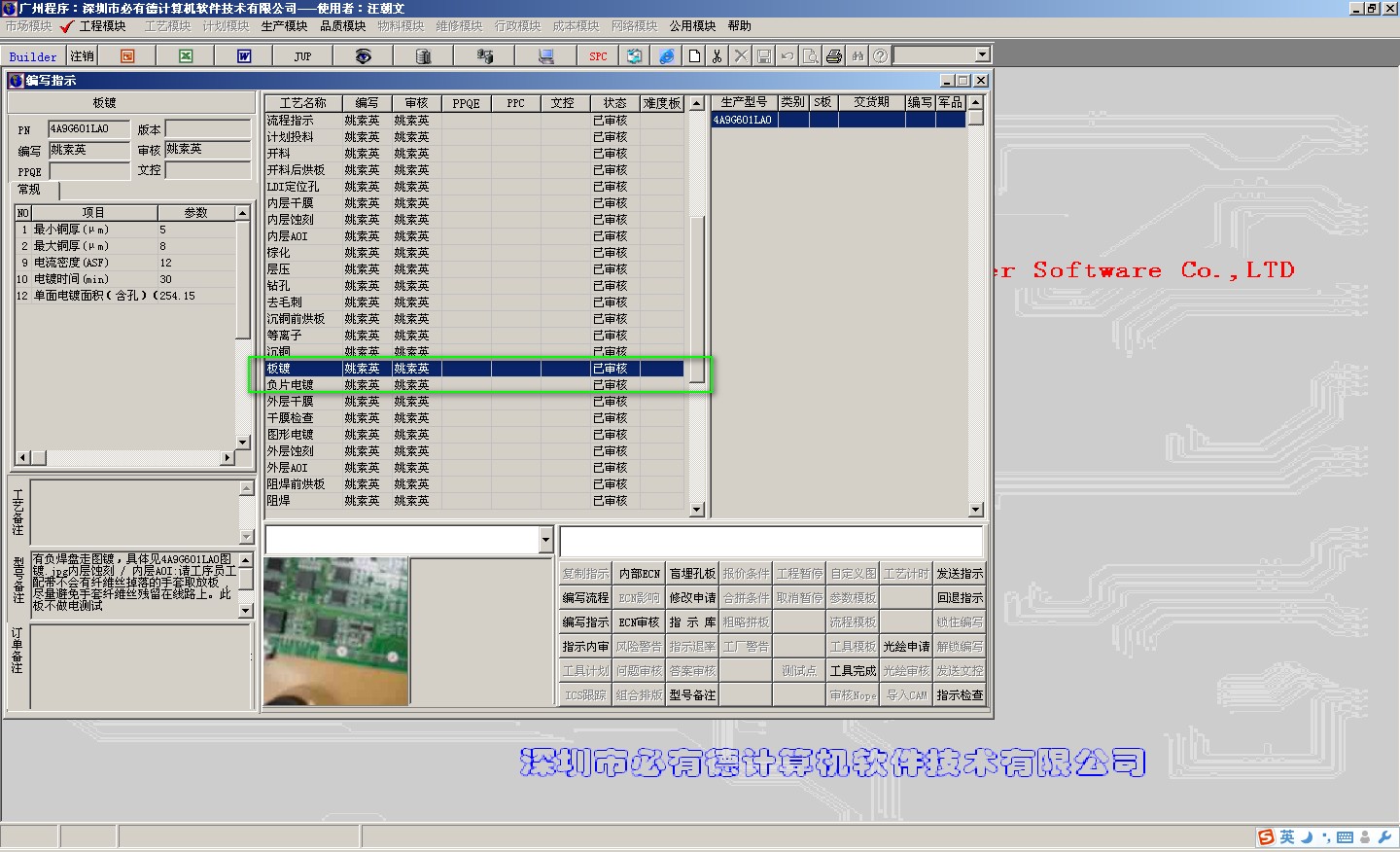Click the network computers toolbar icon
The image size is (1400, 852).
(485, 56)
